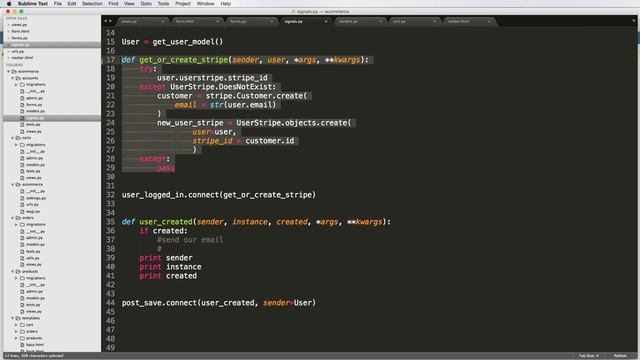Open the Edit menu
Image resolution: width=640 pixels, height=360 pixels.
coord(72,4)
